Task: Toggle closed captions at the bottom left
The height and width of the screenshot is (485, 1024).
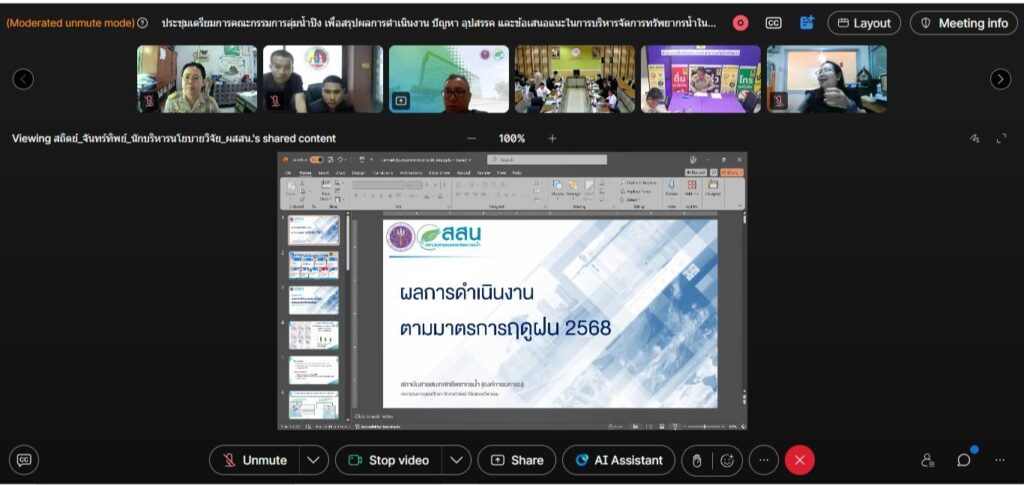Action: point(24,460)
